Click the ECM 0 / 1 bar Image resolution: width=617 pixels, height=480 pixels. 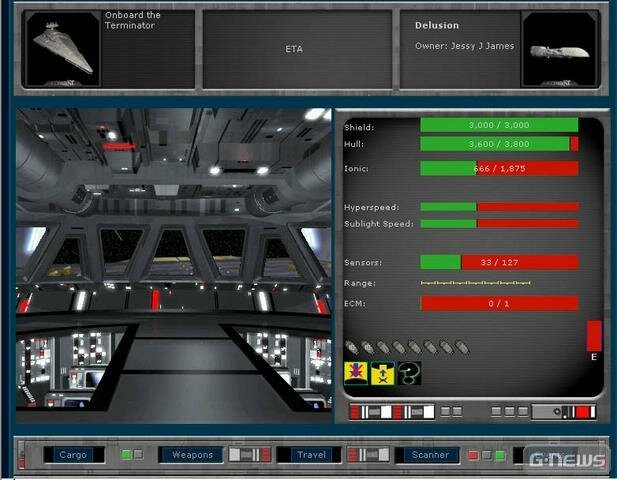coord(499,303)
